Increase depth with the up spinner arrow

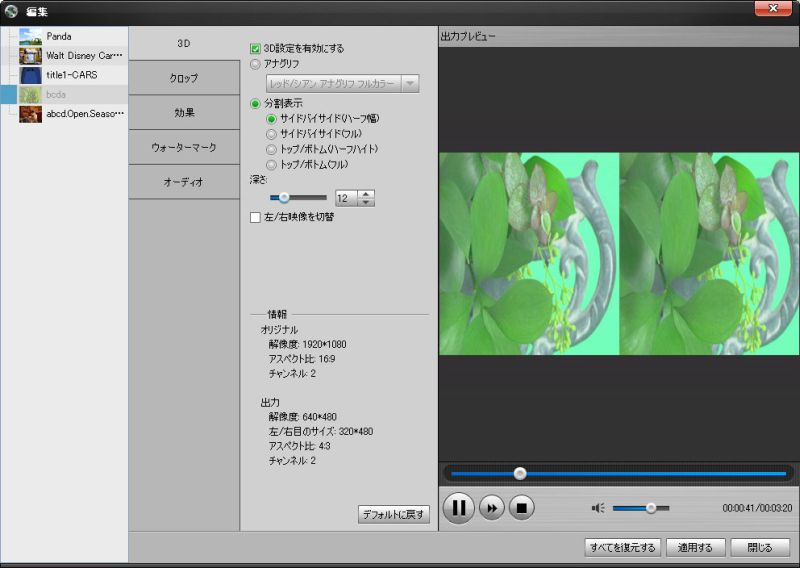pyautogui.click(x=366, y=194)
